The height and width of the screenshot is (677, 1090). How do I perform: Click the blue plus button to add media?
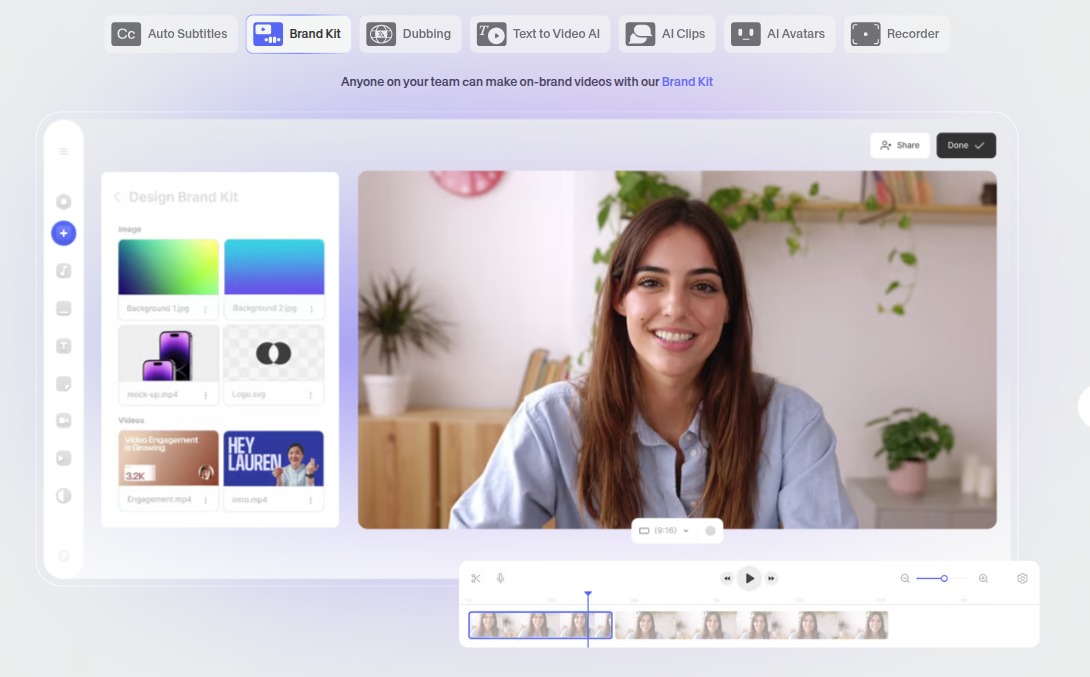pyautogui.click(x=63, y=233)
